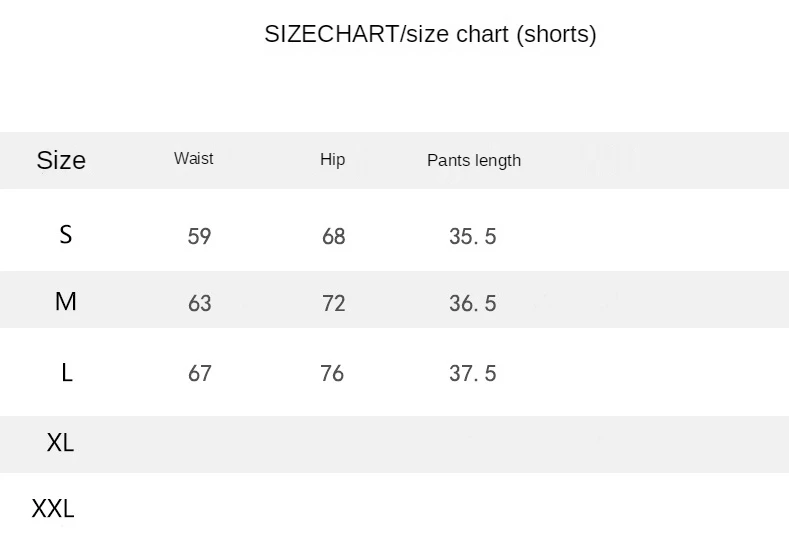Click pants length value 37.5
This screenshot has width=789, height=554.
(472, 374)
